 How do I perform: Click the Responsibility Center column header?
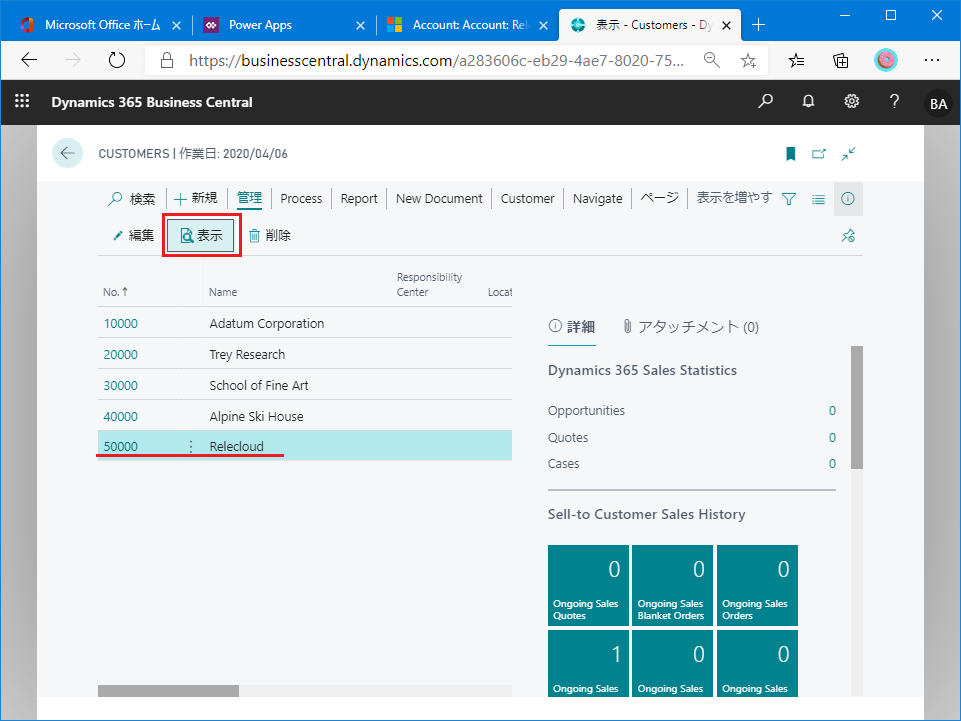(429, 284)
